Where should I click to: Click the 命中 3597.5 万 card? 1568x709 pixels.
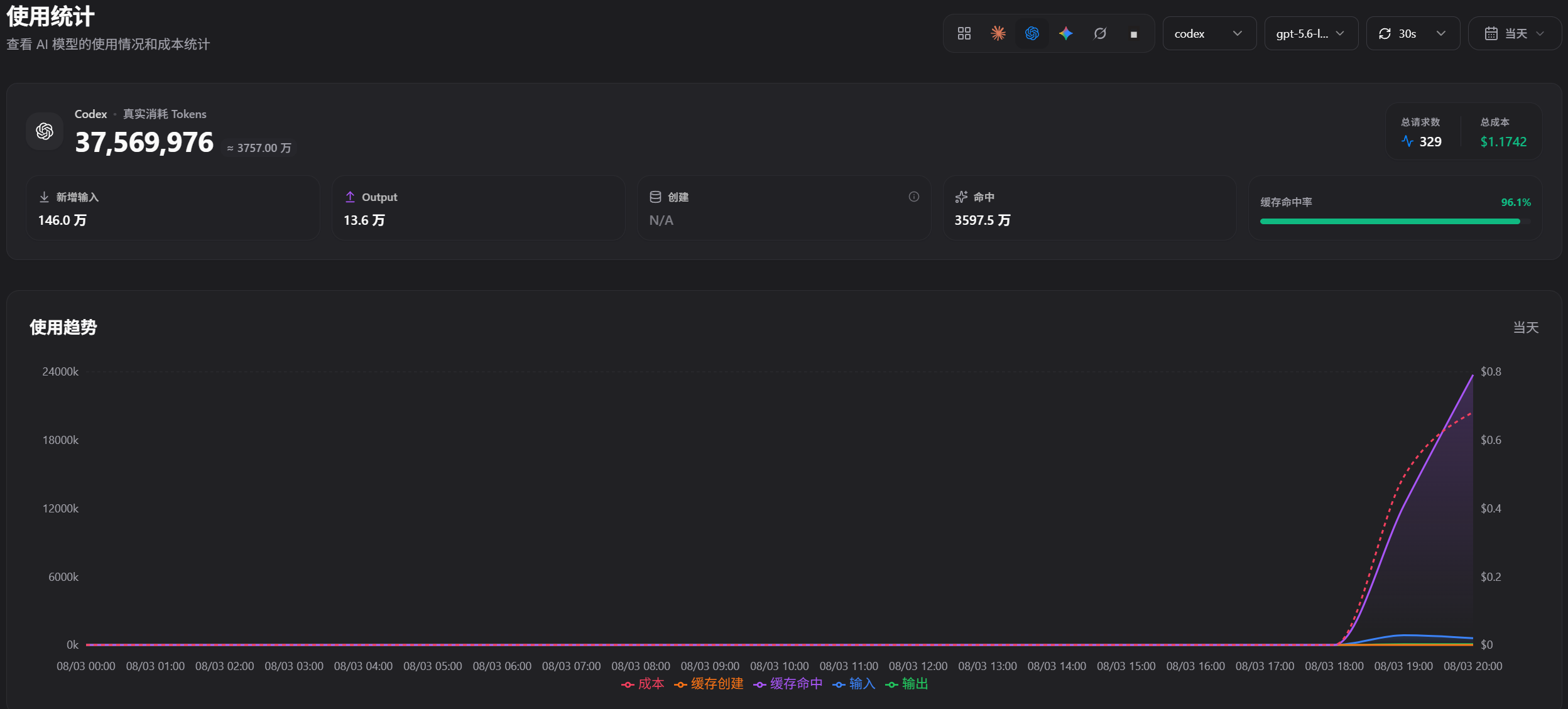coord(1090,208)
